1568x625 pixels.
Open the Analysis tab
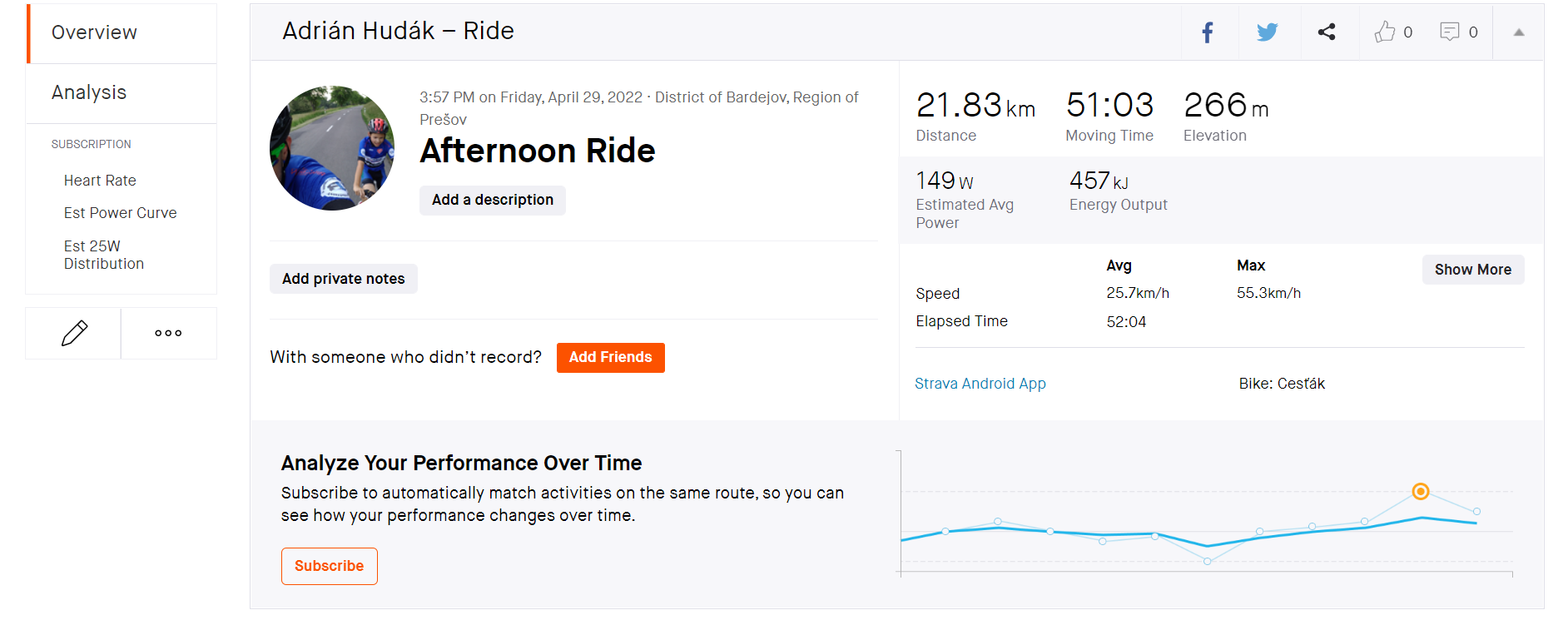pos(89,92)
